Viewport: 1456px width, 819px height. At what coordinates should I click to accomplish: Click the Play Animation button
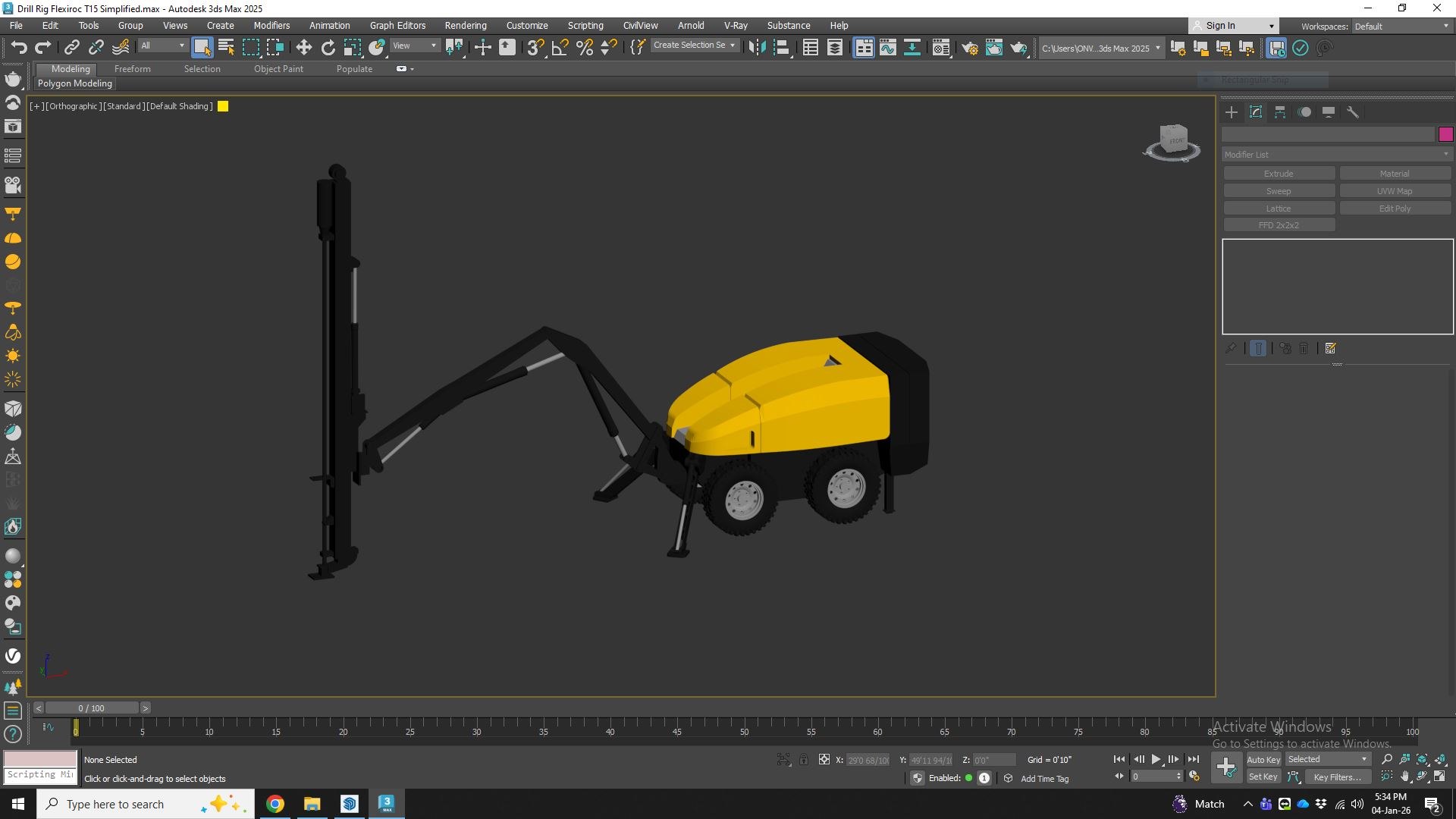click(1156, 759)
